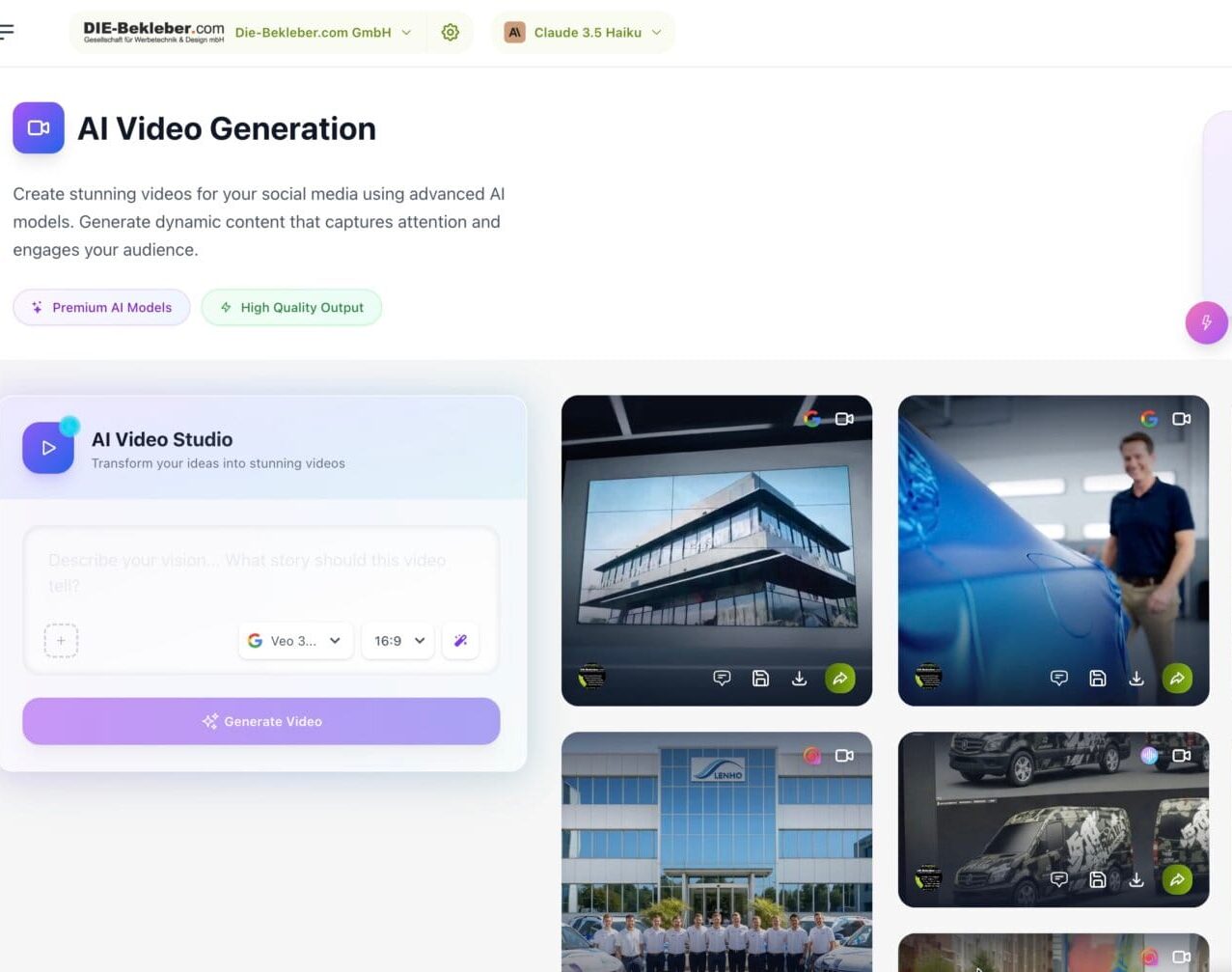
Task: Click the High Quality Output badge
Action: click(291, 308)
